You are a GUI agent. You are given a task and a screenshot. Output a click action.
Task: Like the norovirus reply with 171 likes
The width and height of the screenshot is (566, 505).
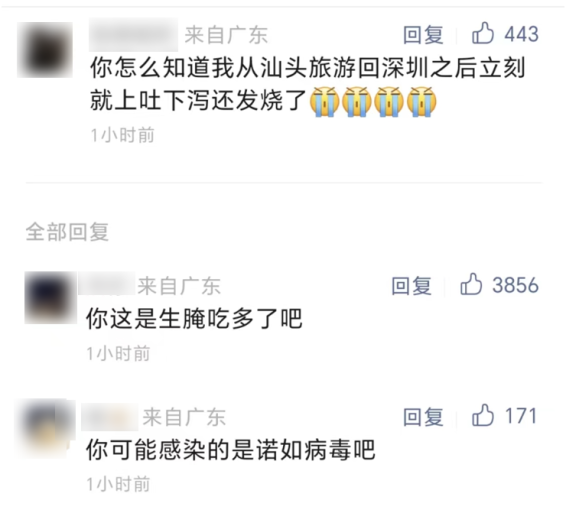483,415
